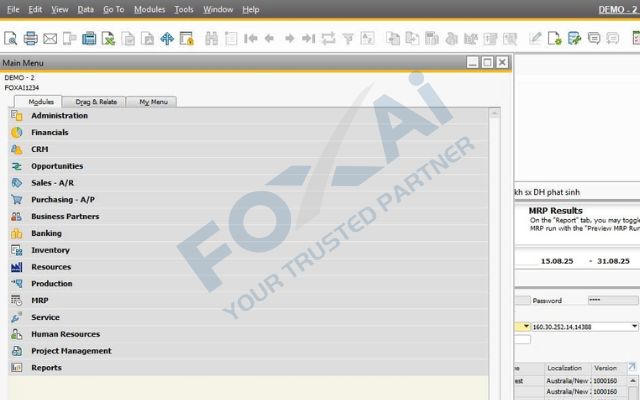
Task: Open the Data menu
Action: (86, 9)
